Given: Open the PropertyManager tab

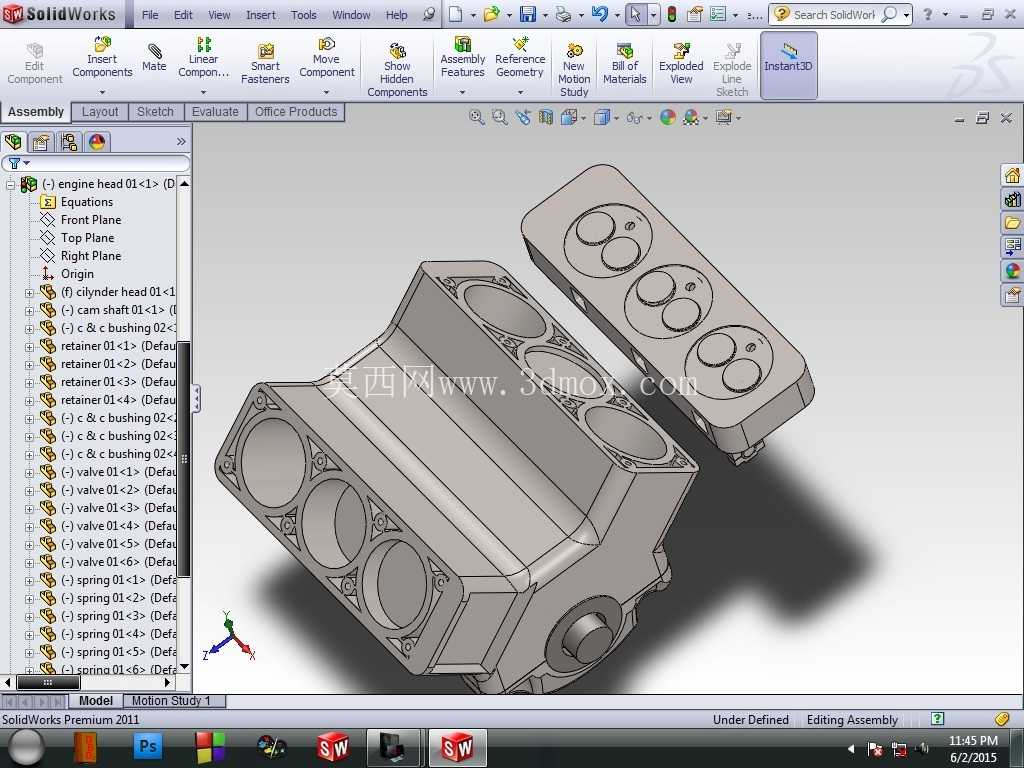Looking at the screenshot, I should coord(40,142).
